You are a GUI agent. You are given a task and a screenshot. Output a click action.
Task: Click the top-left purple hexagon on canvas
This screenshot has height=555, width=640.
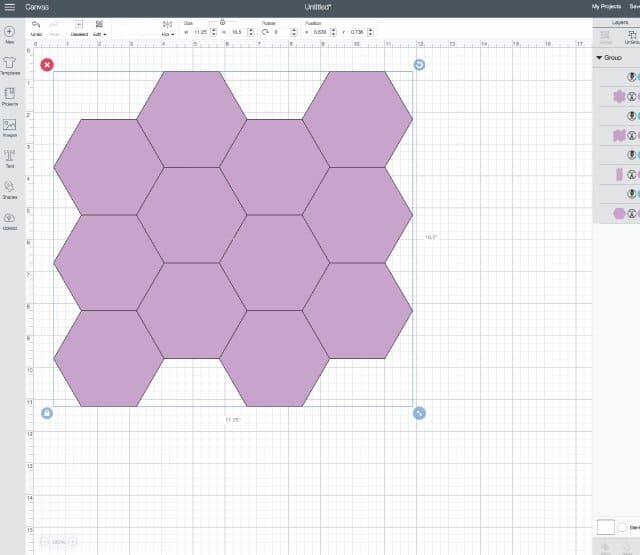109,167
